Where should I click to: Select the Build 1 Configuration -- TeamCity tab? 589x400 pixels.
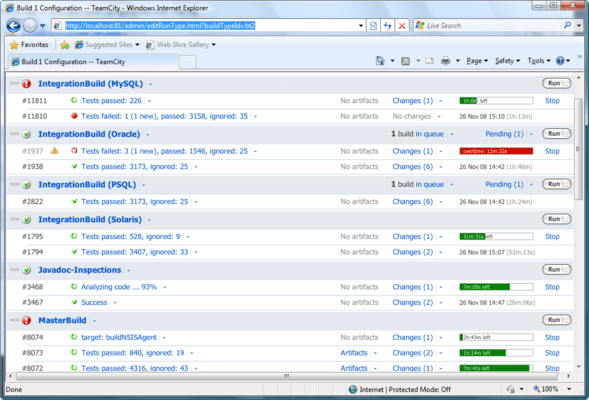(93, 62)
